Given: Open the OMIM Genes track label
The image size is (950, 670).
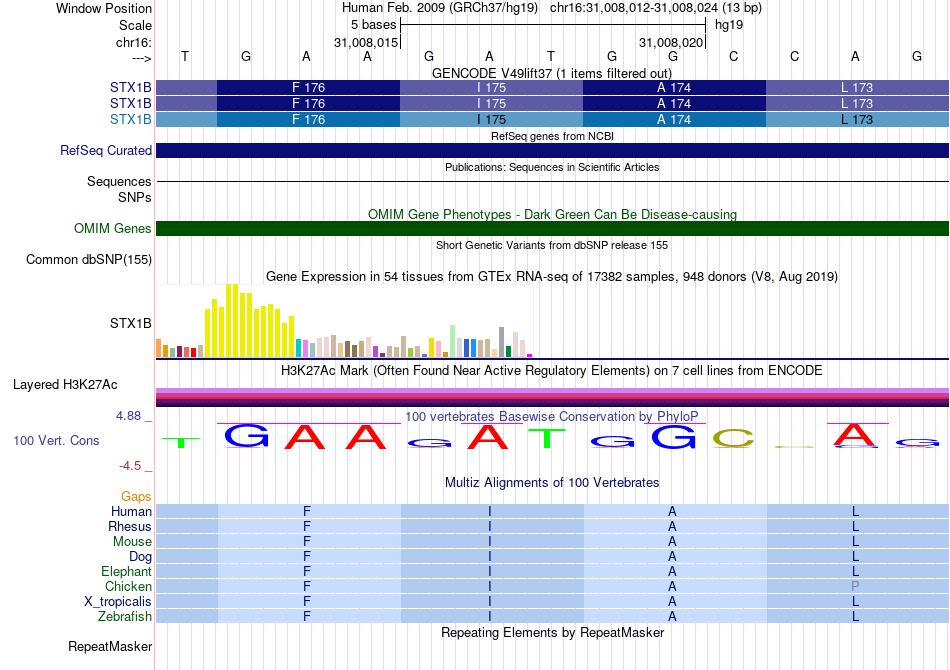Looking at the screenshot, I should tap(113, 228).
